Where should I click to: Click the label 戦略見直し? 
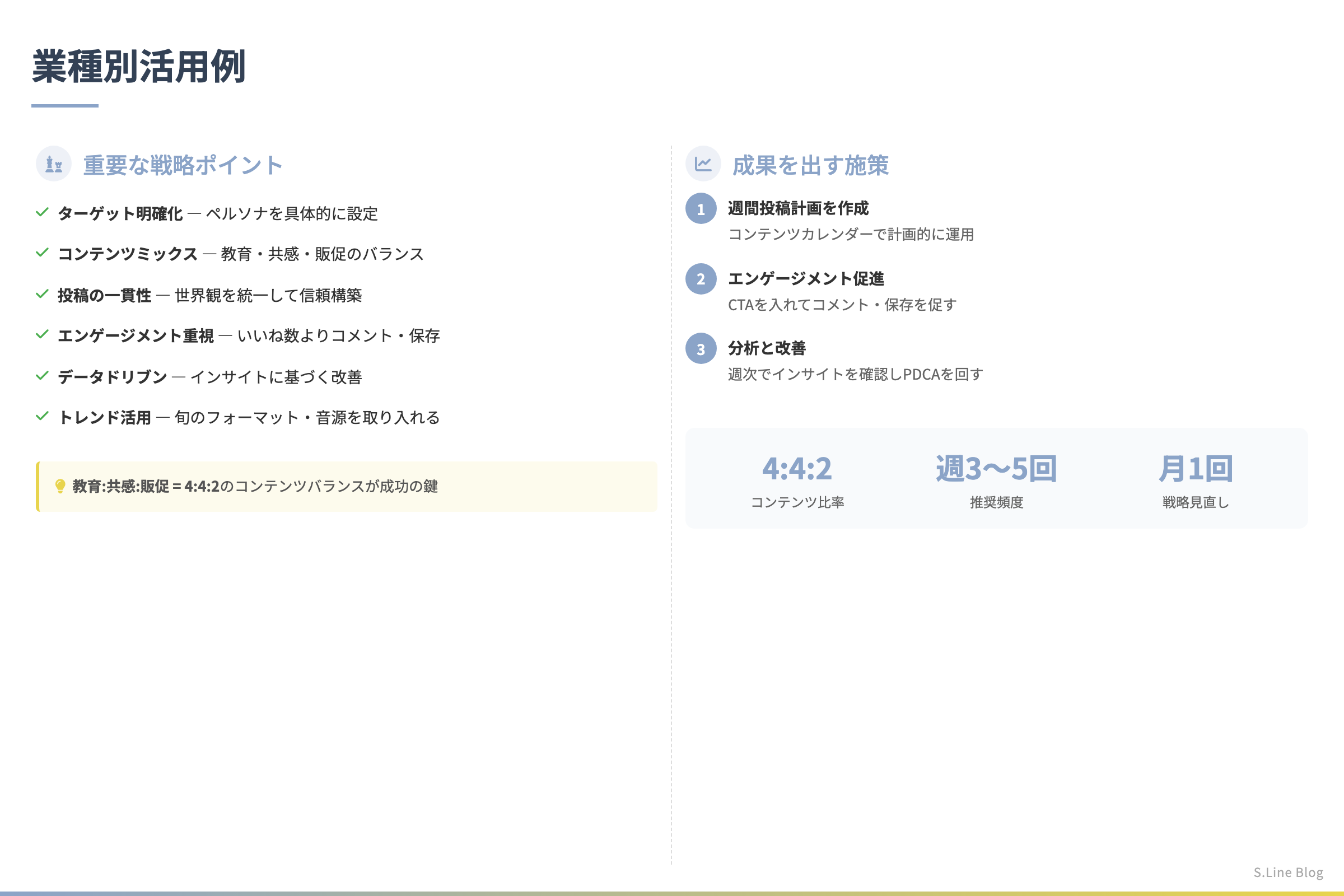(x=1196, y=502)
